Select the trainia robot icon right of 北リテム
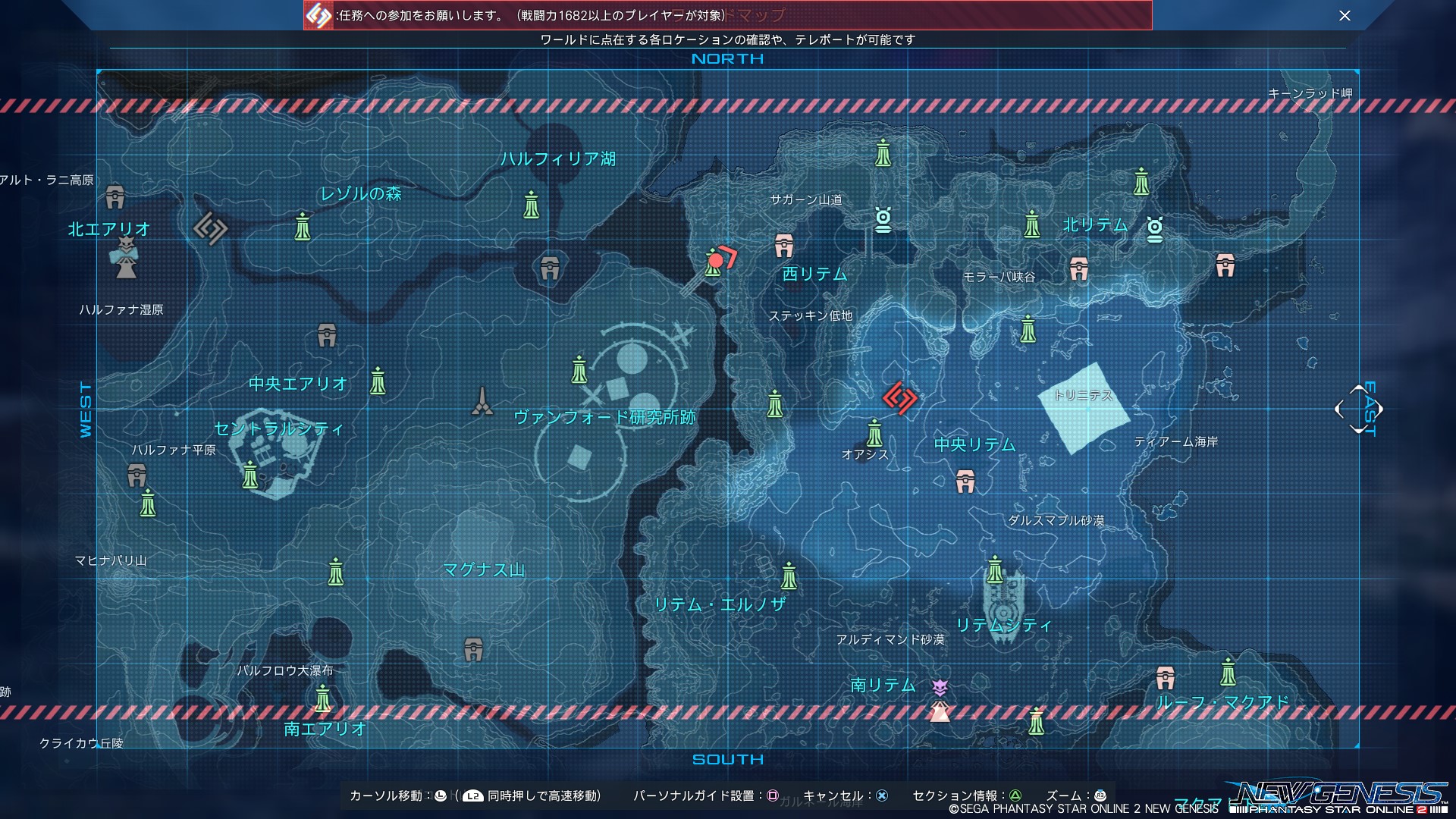1456x819 pixels. coord(1155,229)
